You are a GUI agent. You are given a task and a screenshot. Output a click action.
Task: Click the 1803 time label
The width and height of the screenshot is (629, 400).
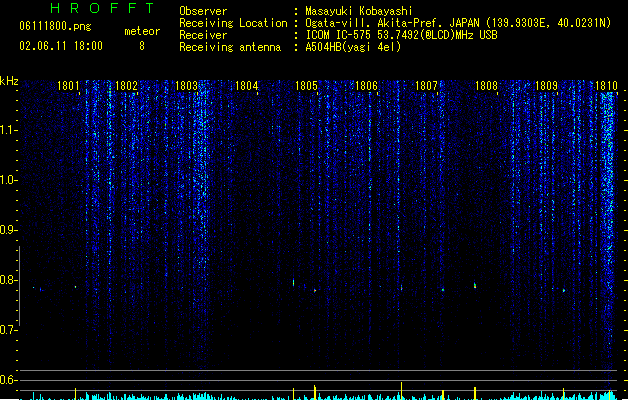click(187, 86)
